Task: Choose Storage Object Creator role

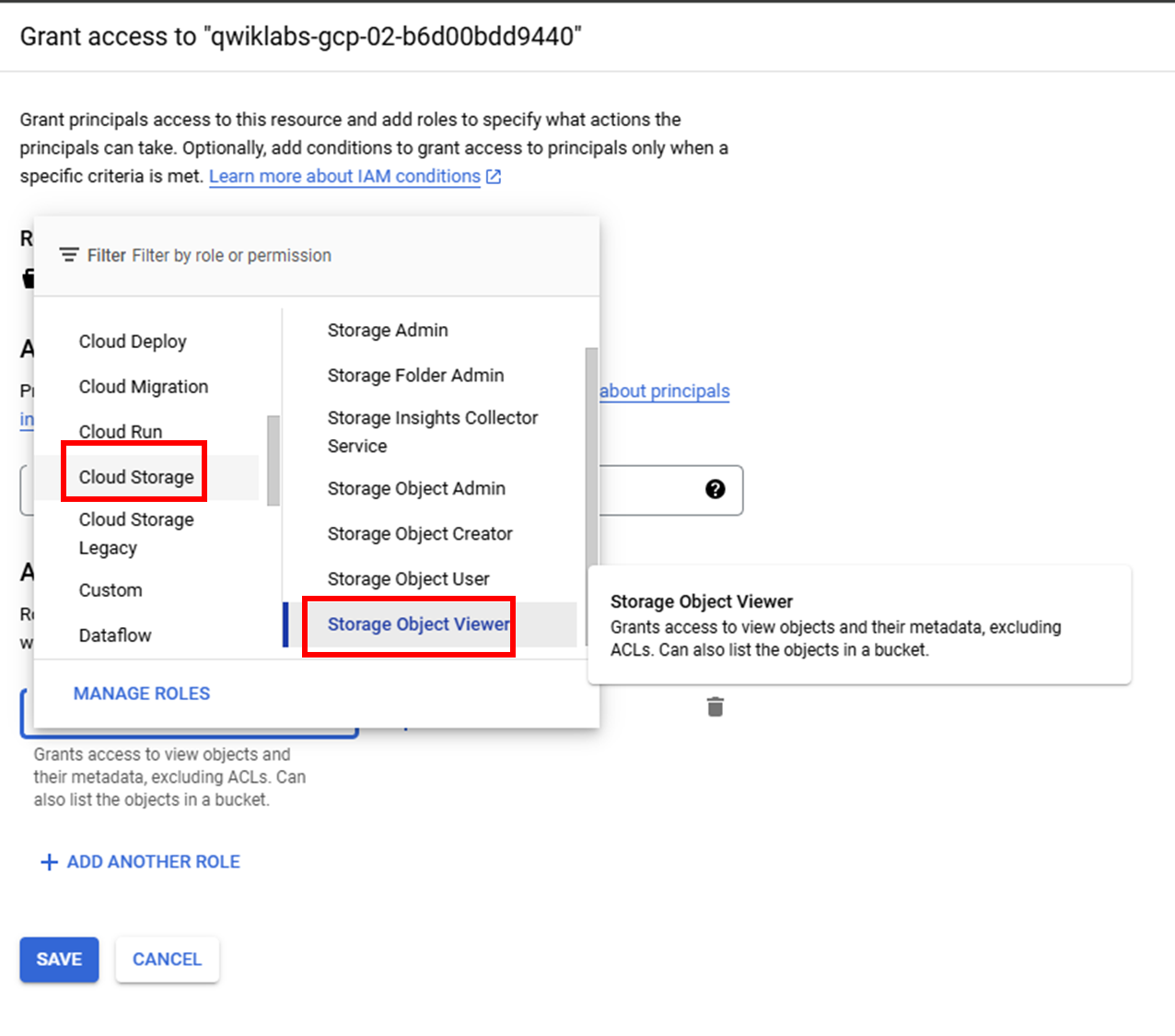Action: pos(420,533)
